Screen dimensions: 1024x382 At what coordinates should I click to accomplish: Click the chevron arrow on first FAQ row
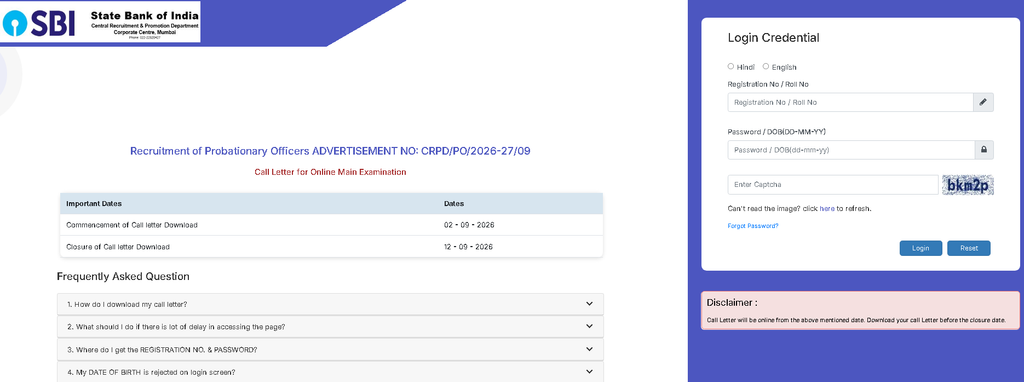pos(589,304)
